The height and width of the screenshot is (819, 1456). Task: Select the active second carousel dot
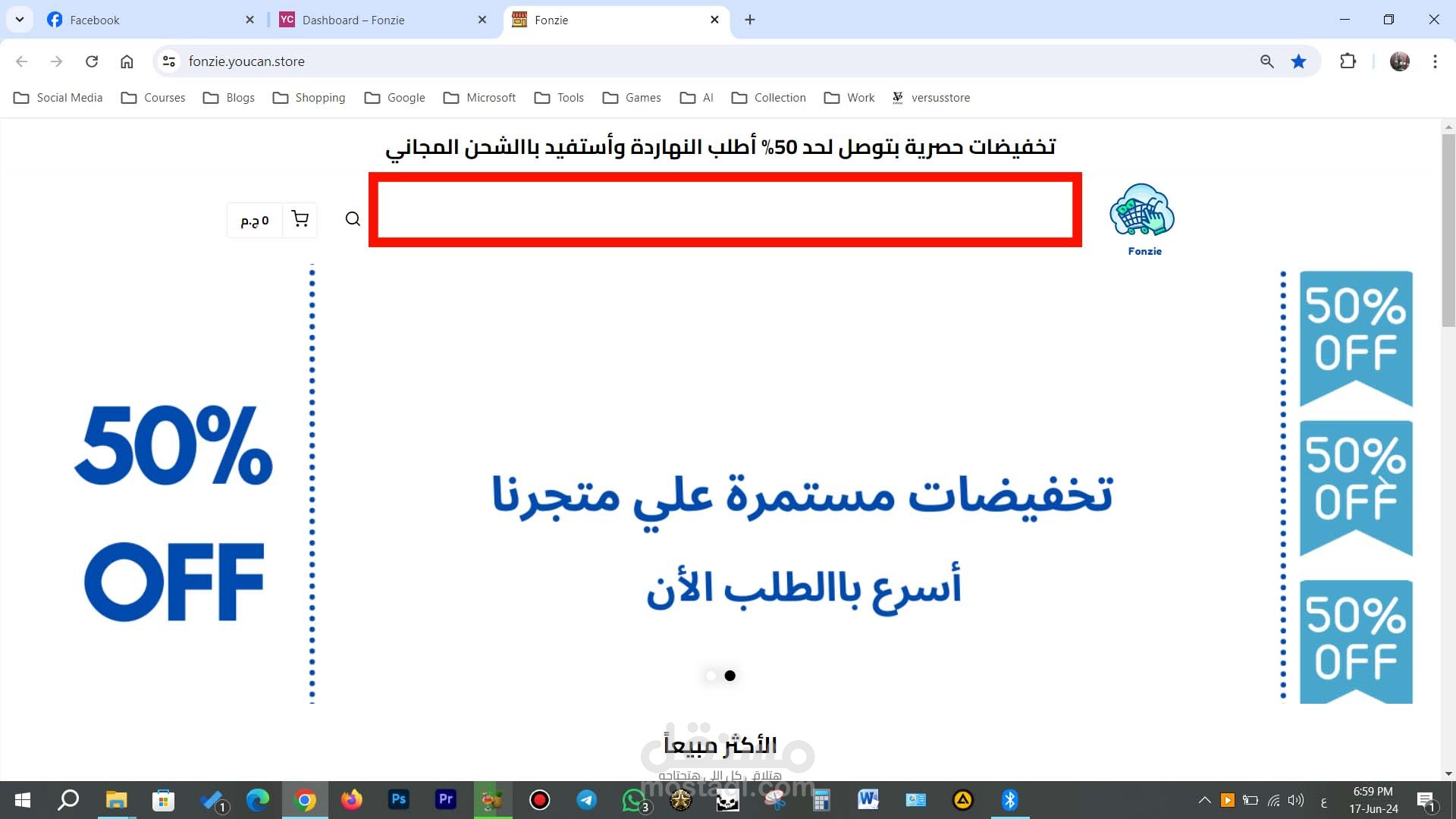(x=730, y=676)
